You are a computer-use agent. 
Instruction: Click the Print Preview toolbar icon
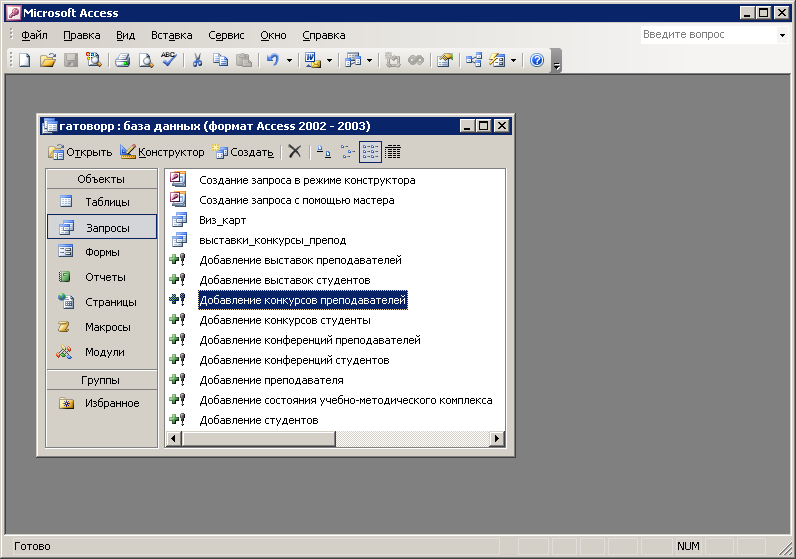[x=146, y=60]
